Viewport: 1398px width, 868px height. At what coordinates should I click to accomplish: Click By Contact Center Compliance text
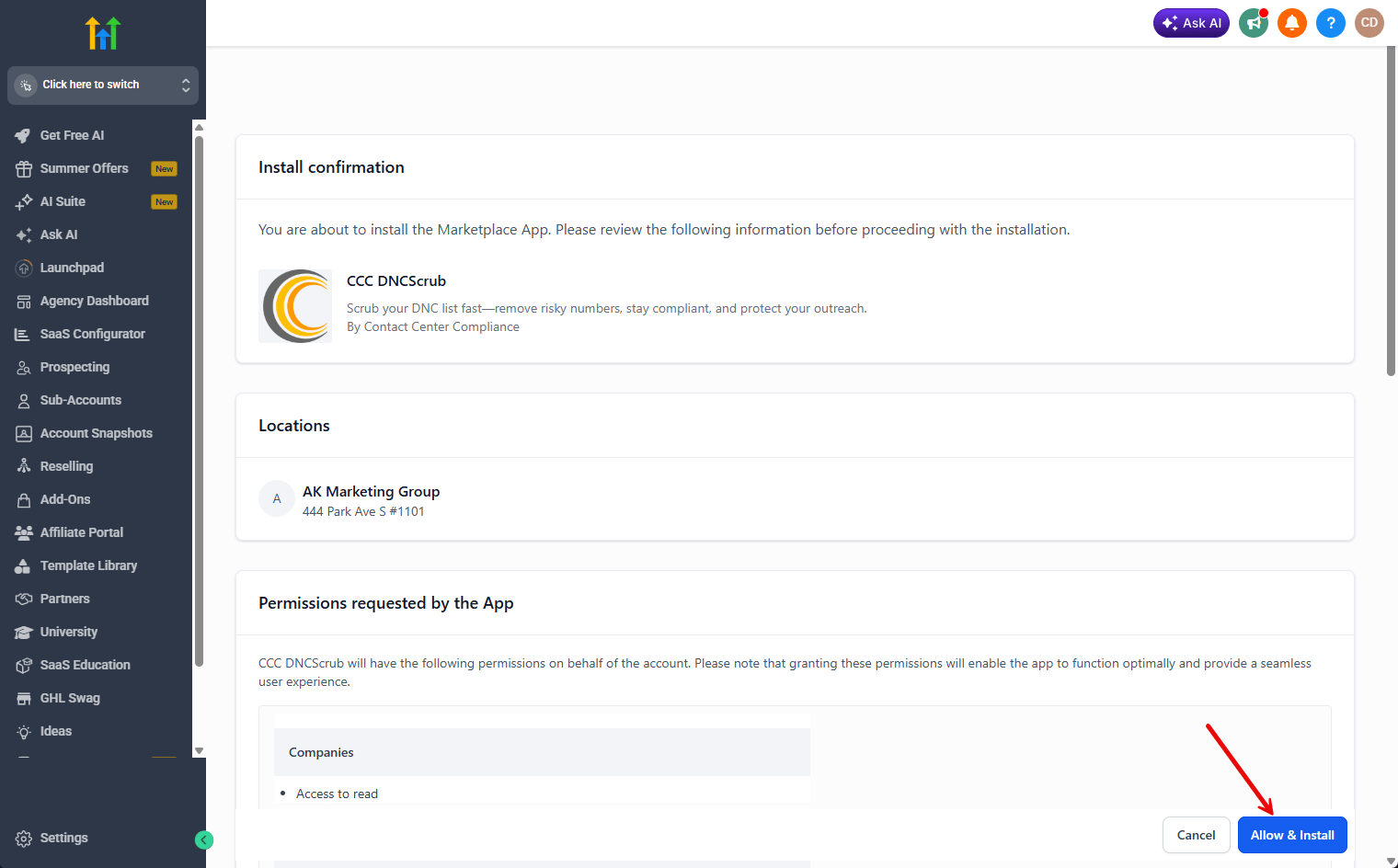(433, 326)
